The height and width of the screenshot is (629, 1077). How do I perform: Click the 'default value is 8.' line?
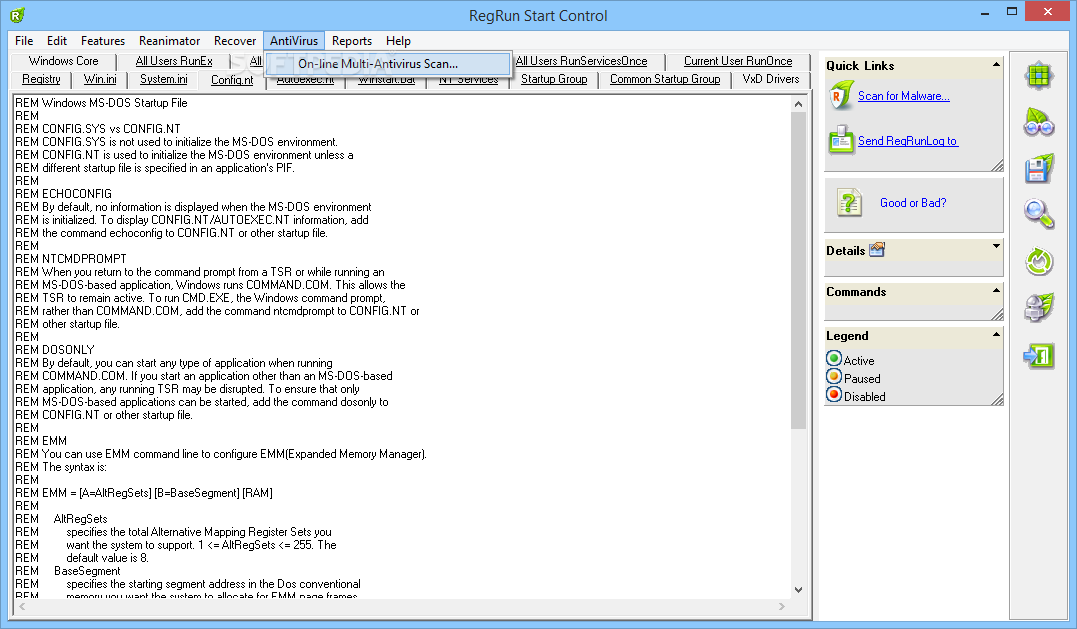coord(107,558)
